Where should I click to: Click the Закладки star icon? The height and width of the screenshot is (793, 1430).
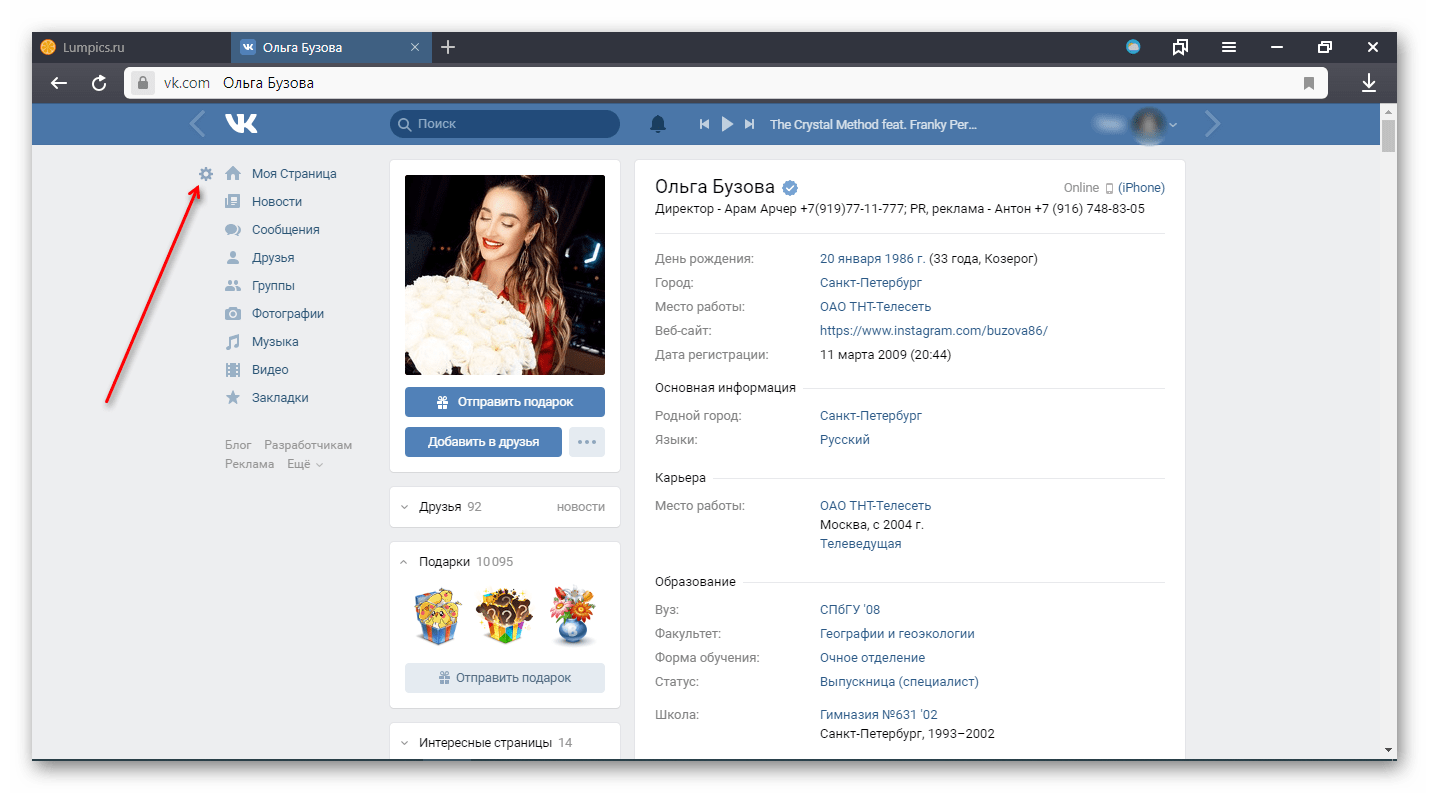point(233,397)
